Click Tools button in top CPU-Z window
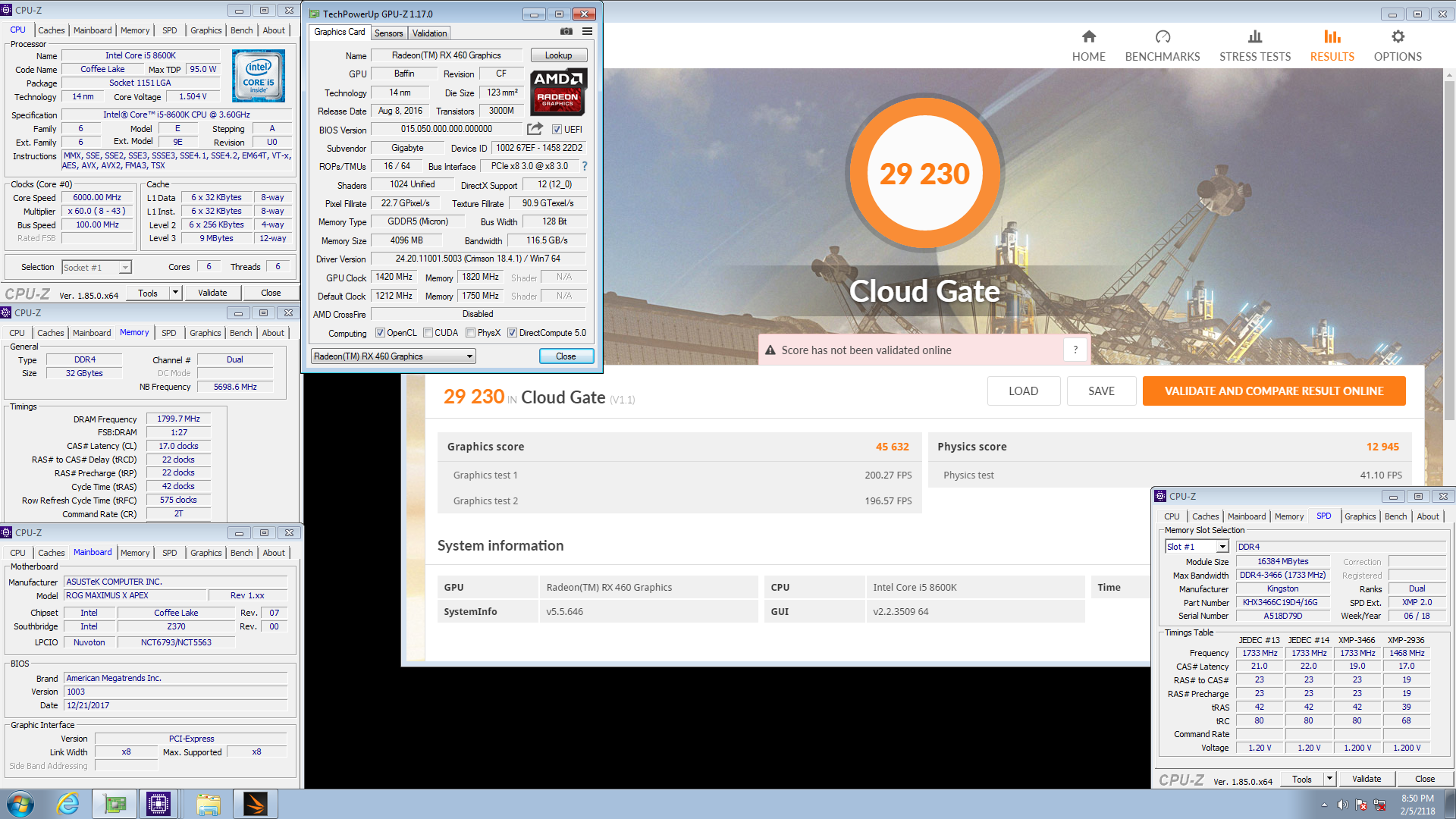This screenshot has width=1456, height=819. coord(148,293)
